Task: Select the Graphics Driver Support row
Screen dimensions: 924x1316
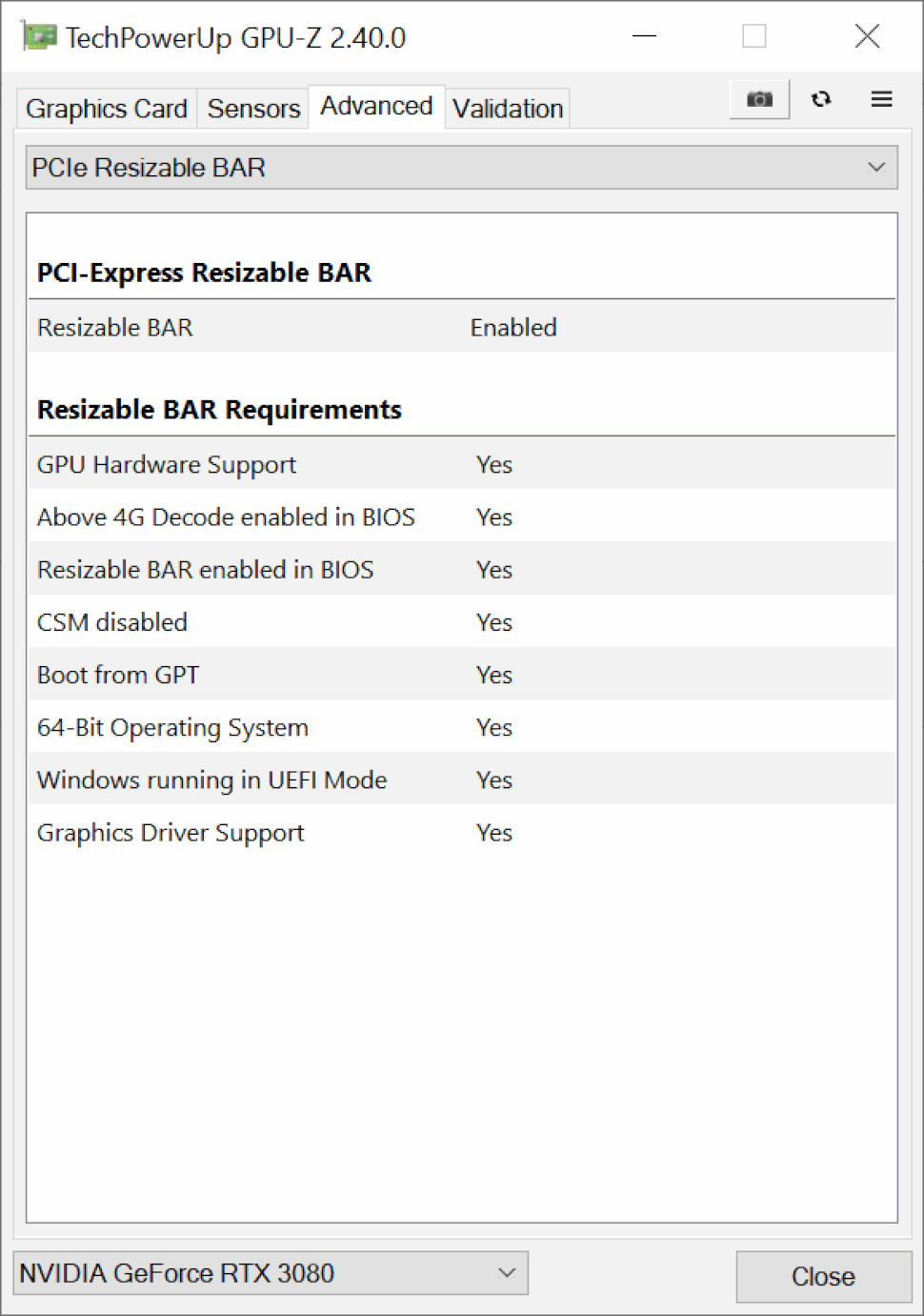Action: 462,833
